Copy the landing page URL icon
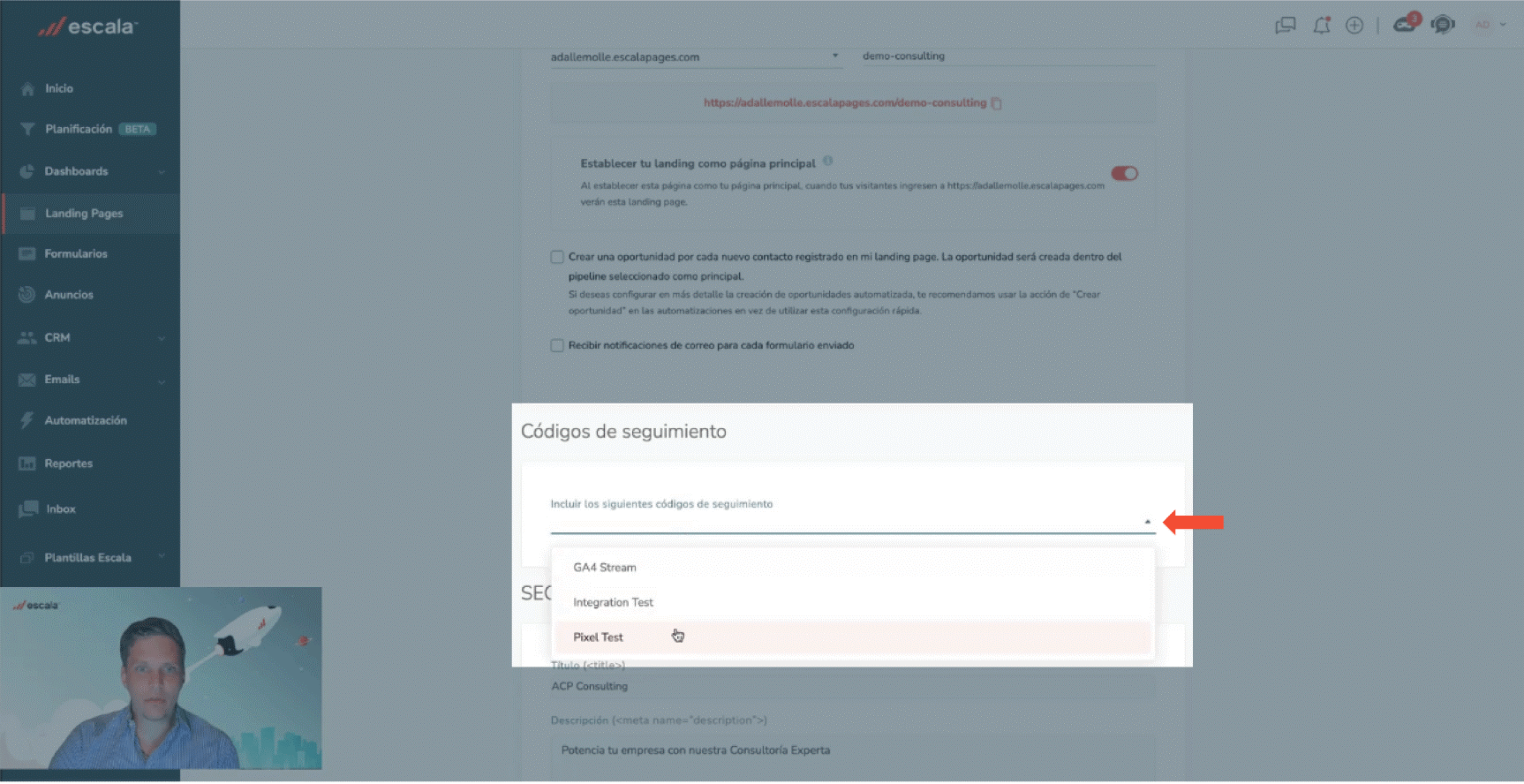1524x784 pixels. [996, 103]
